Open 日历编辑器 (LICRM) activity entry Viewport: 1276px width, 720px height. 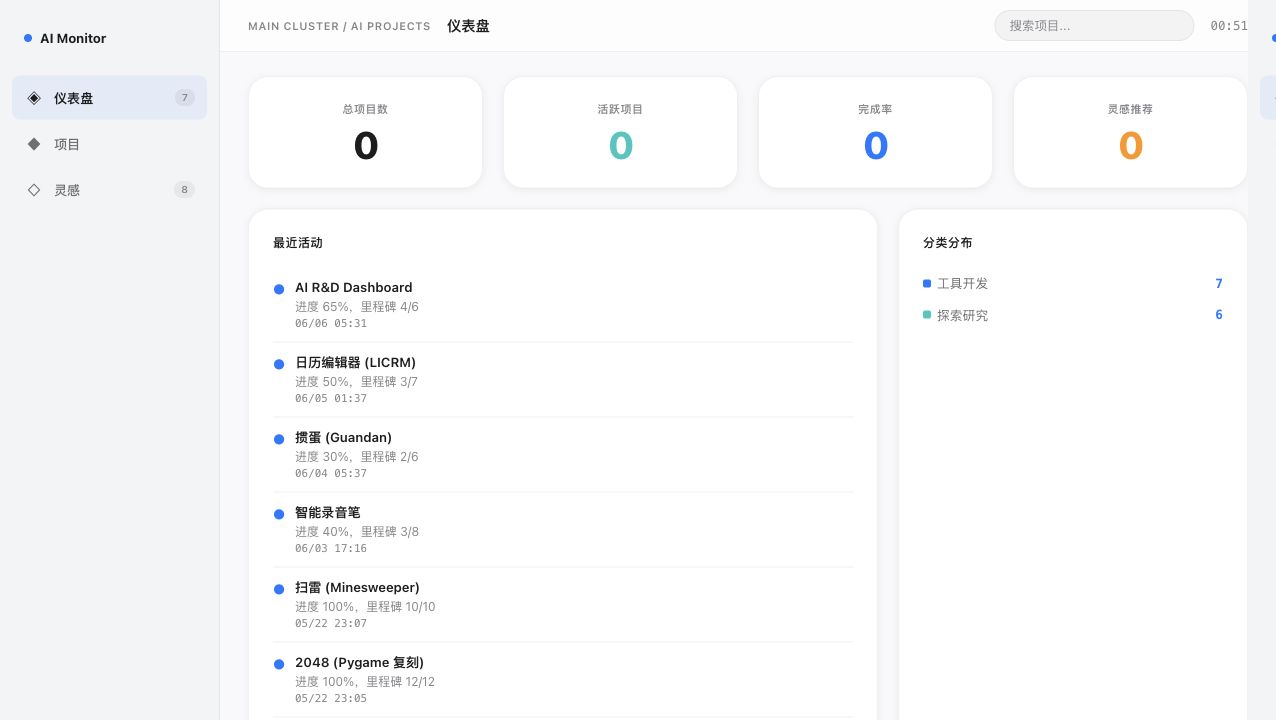(x=563, y=380)
